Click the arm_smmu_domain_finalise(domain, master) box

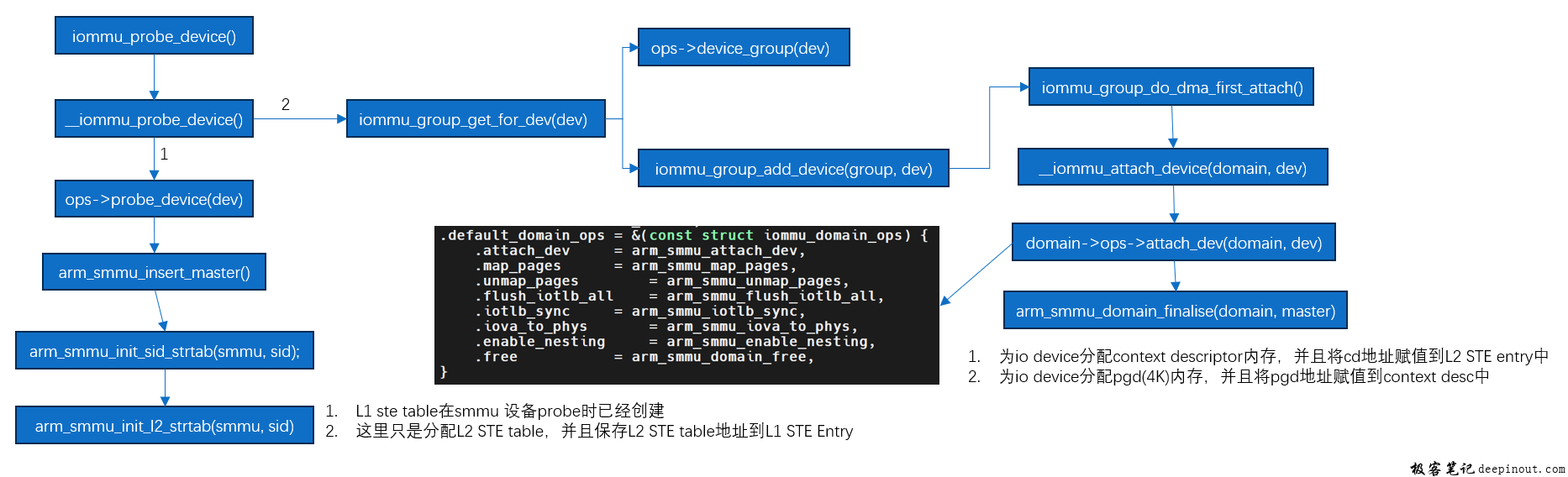coord(1175,311)
